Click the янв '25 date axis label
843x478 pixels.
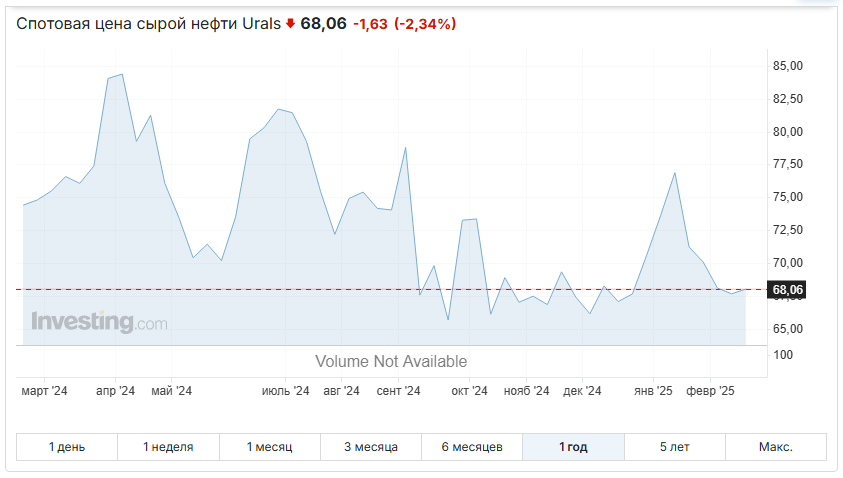(653, 391)
